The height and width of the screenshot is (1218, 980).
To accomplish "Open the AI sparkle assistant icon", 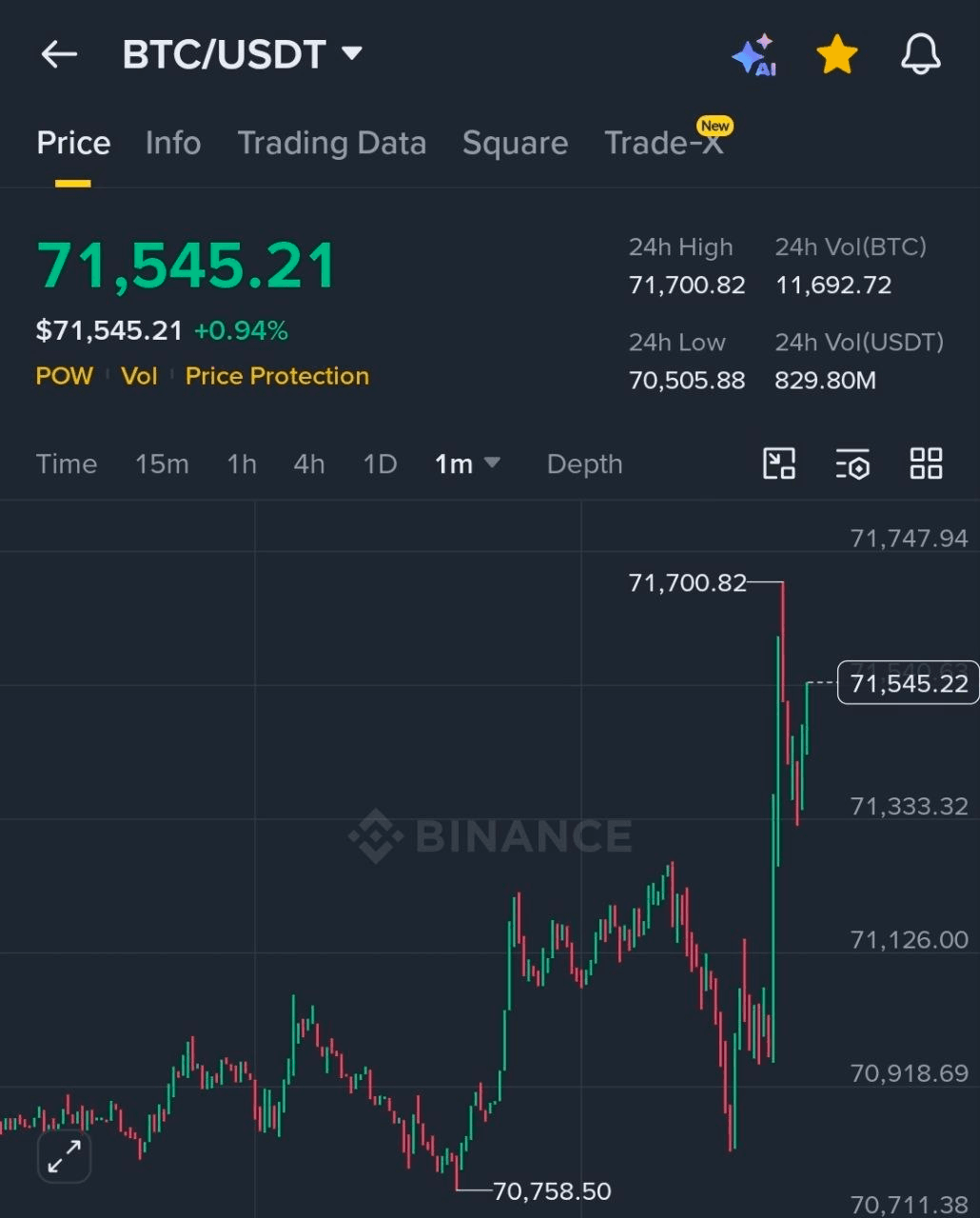I will 755,55.
